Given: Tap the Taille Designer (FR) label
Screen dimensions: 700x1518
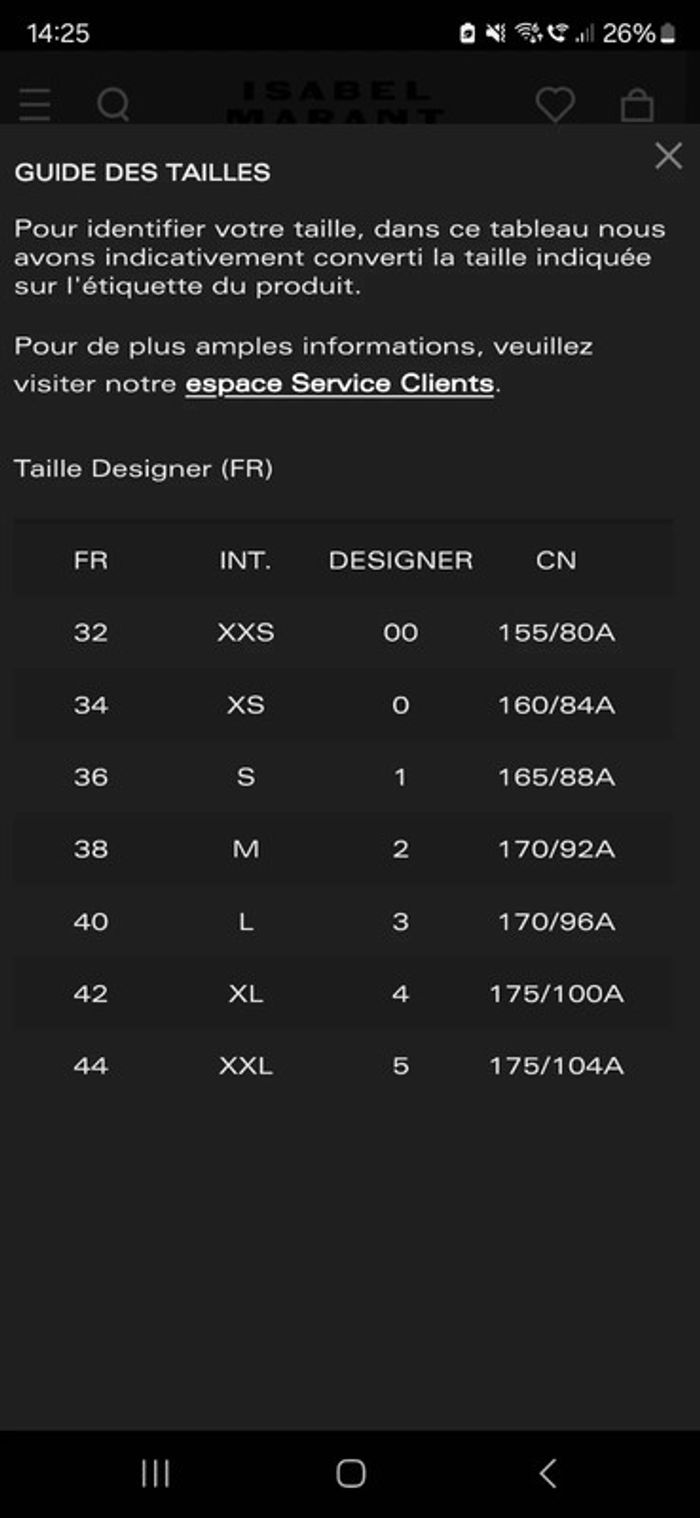Looking at the screenshot, I should pyautogui.click(x=143, y=468).
